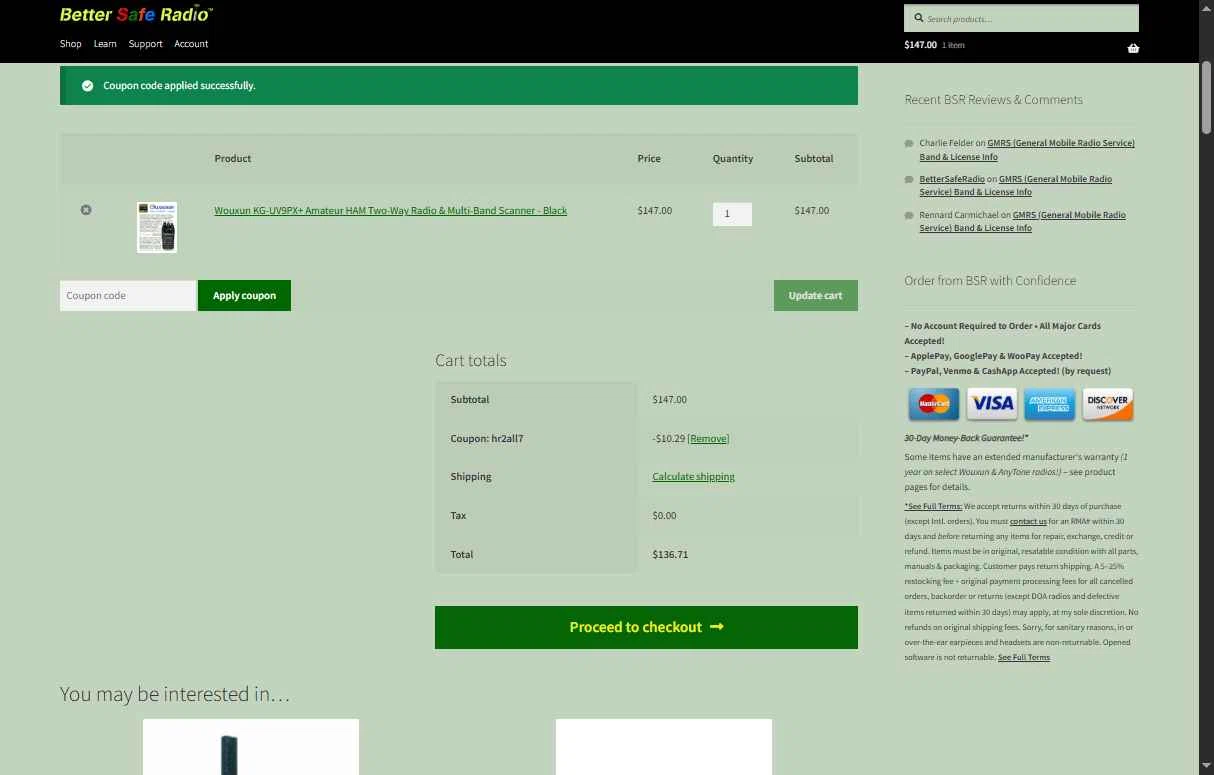This screenshot has width=1214, height=775.
Task: Click the Order from BSR with Confidence heading
Action: click(990, 281)
